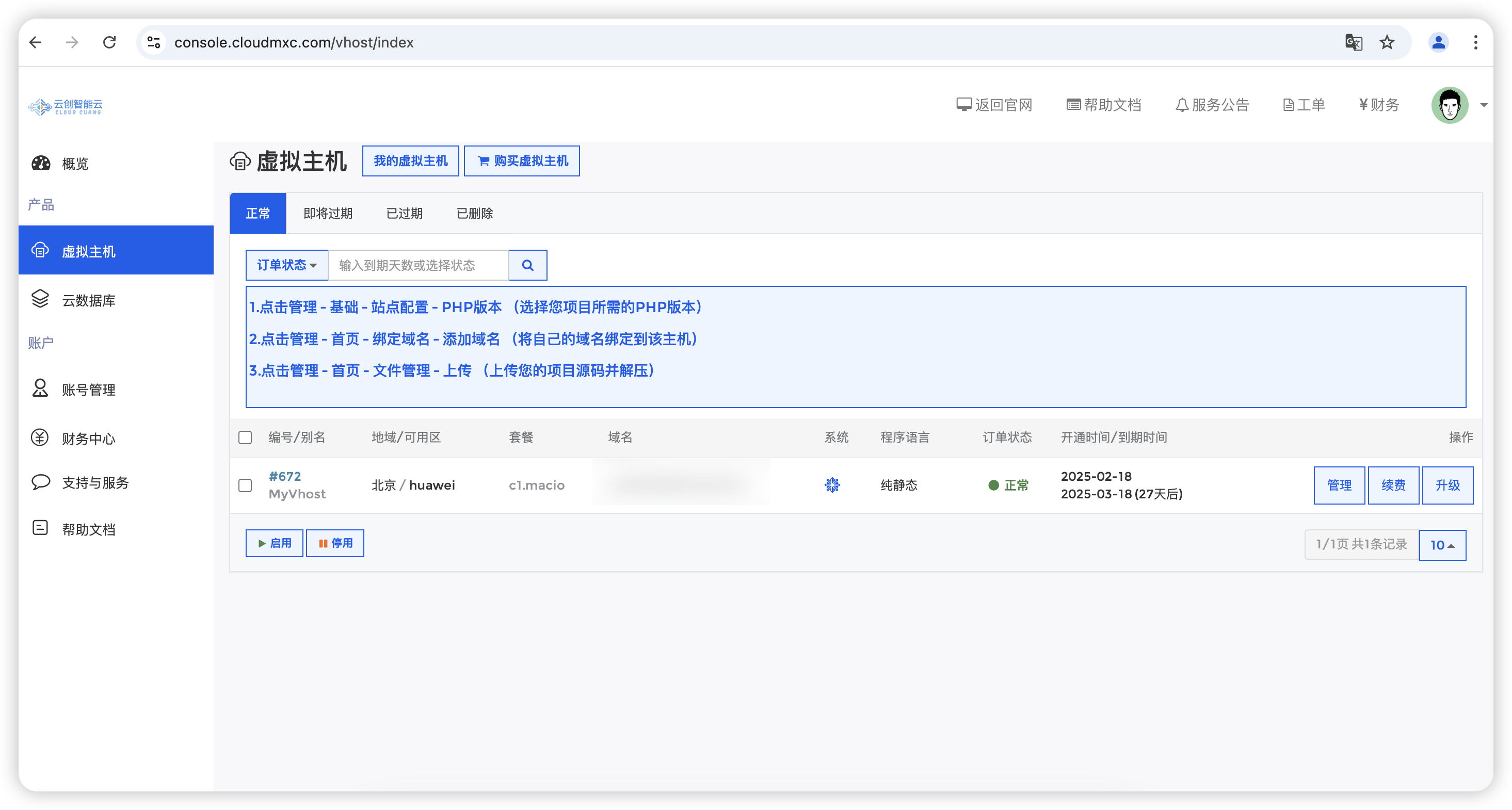
Task: Open the Chrome three-dot menu
Action: point(1475,42)
